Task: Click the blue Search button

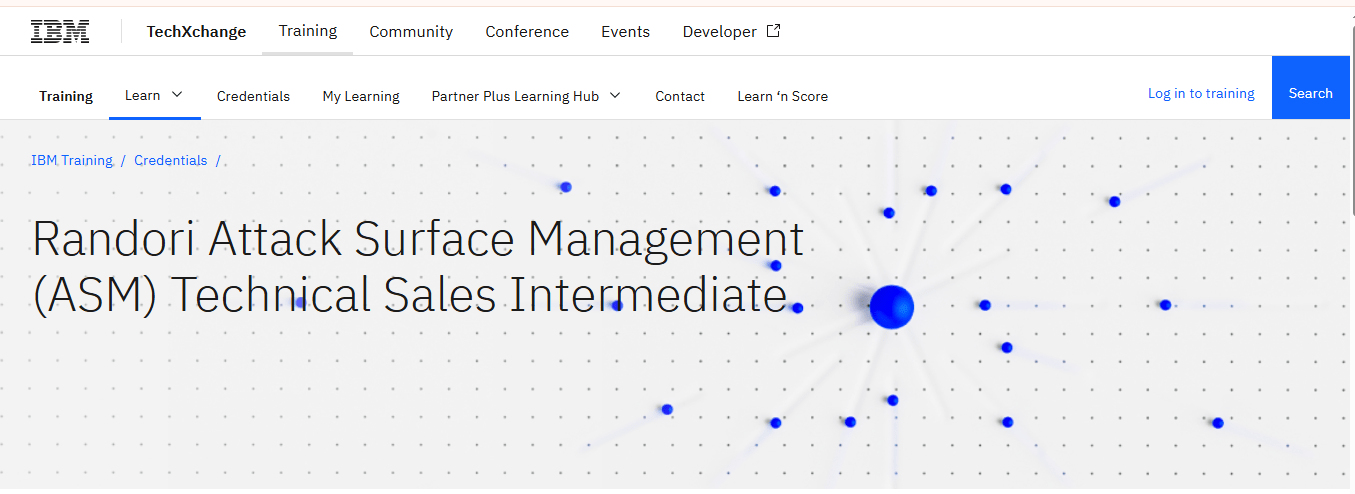Action: click(x=1310, y=88)
